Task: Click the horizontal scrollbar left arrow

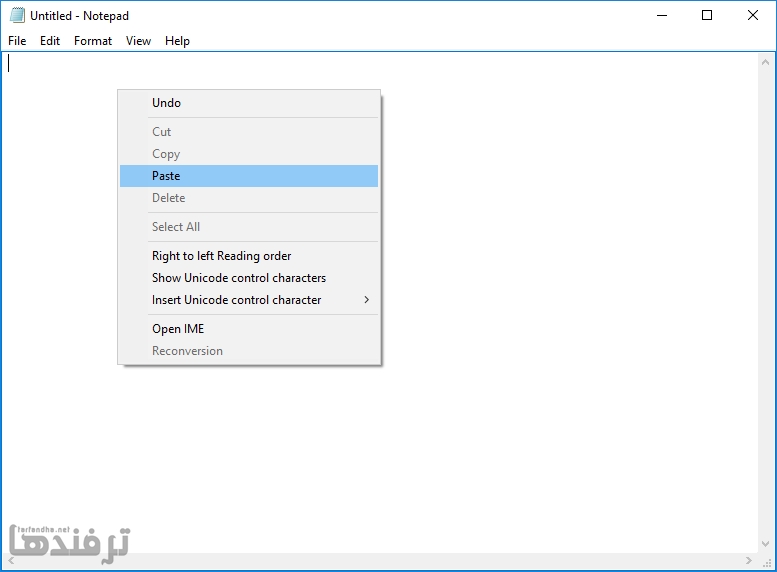Action: 11,561
